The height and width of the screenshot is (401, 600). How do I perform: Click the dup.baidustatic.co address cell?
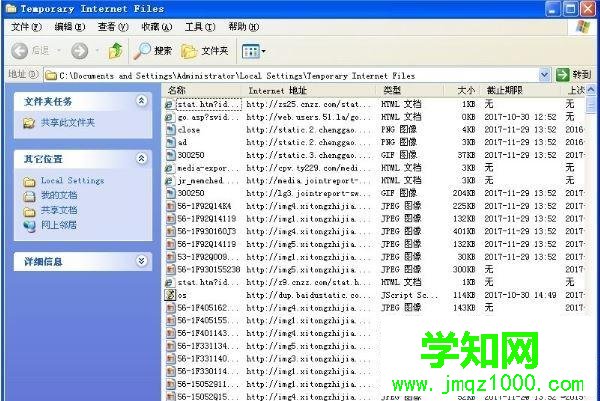308,295
